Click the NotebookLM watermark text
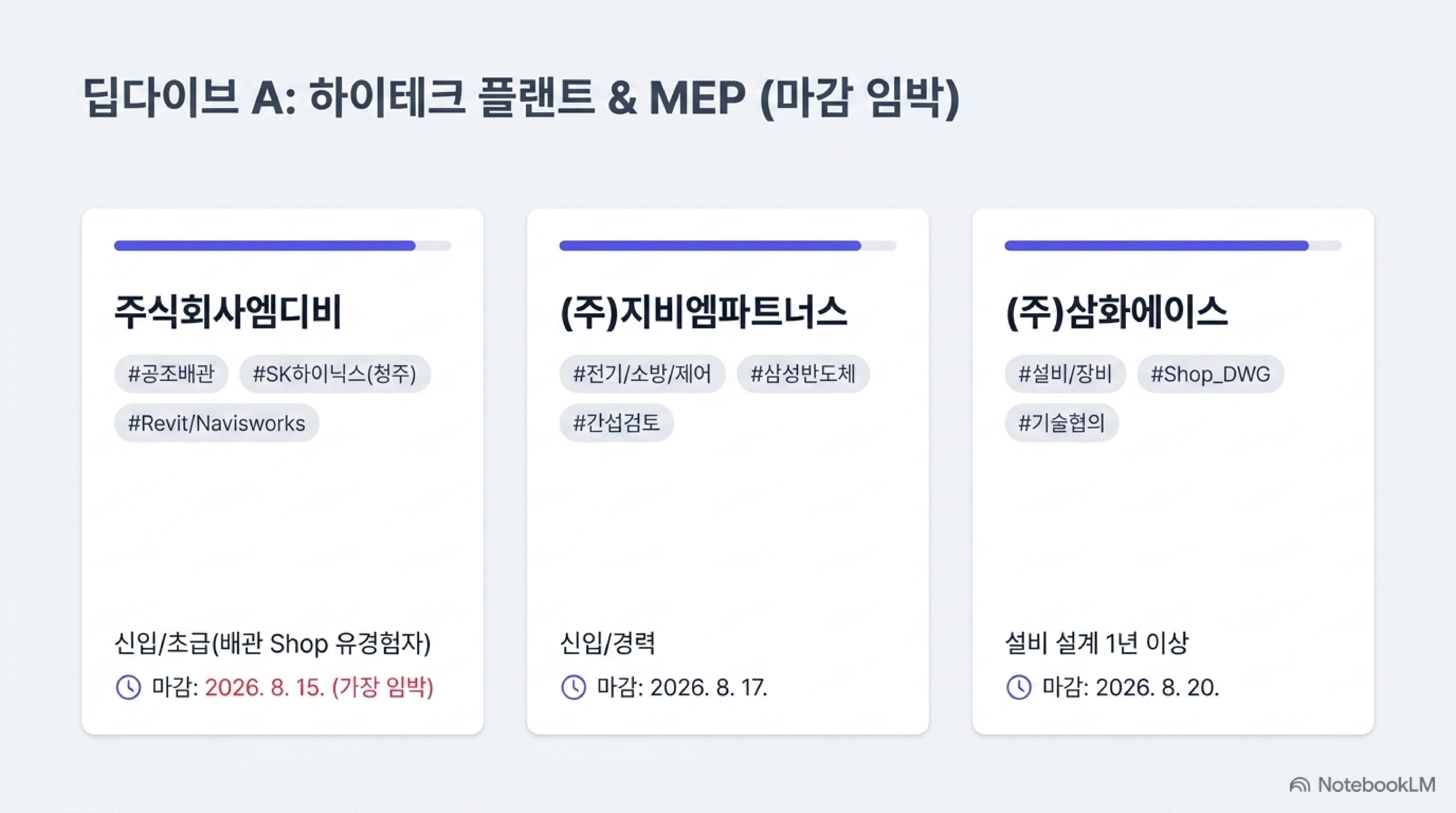This screenshot has height=813, width=1456. [1376, 785]
